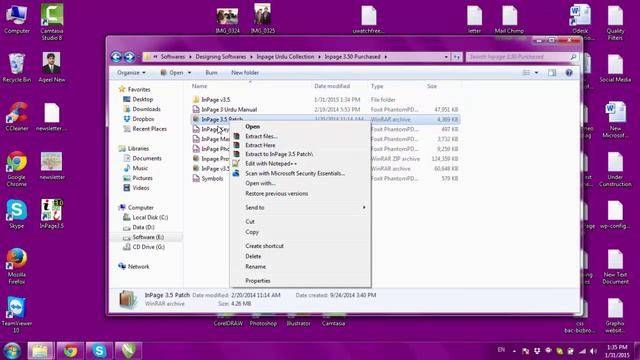Choose Open in context menu

pos(300,127)
